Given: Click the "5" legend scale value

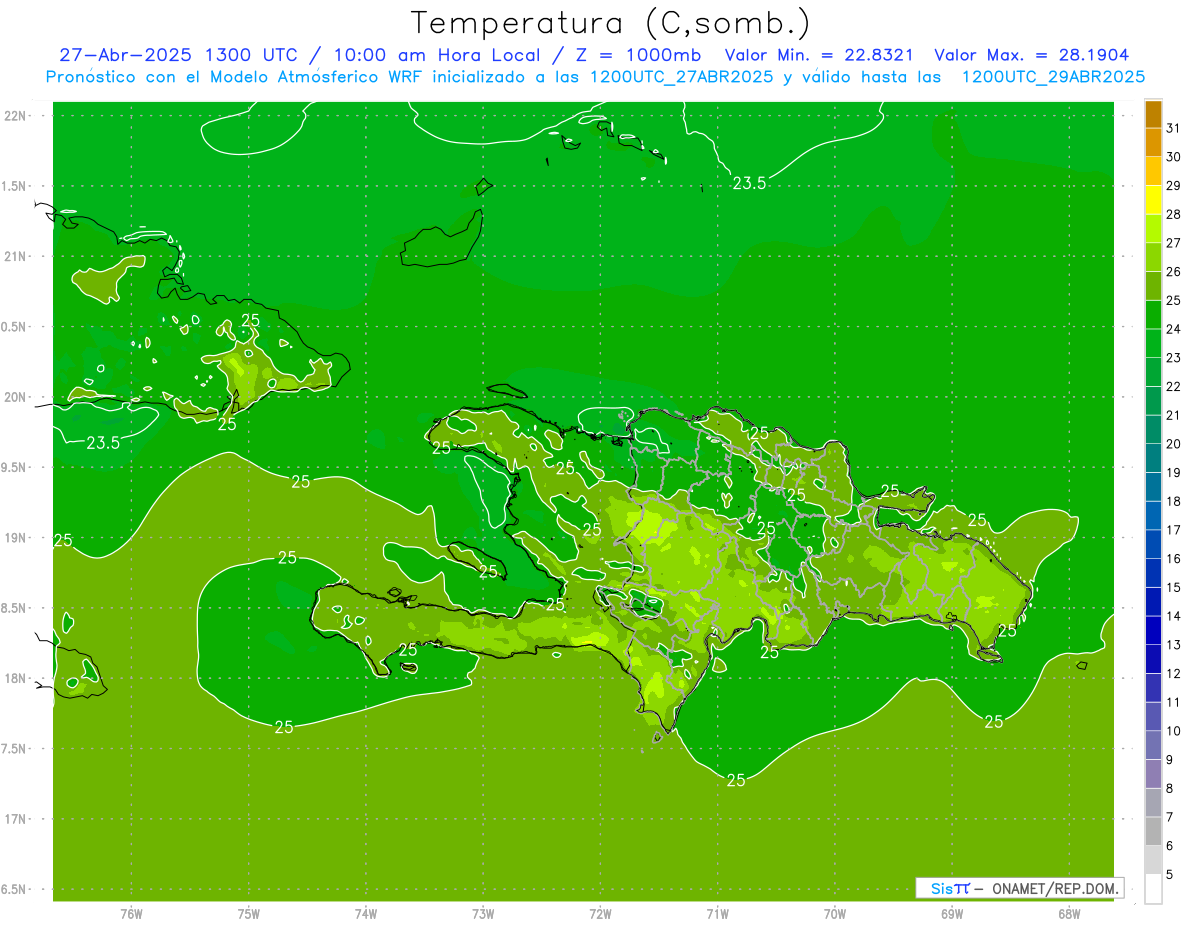Looking at the screenshot, I should pos(1170,875).
